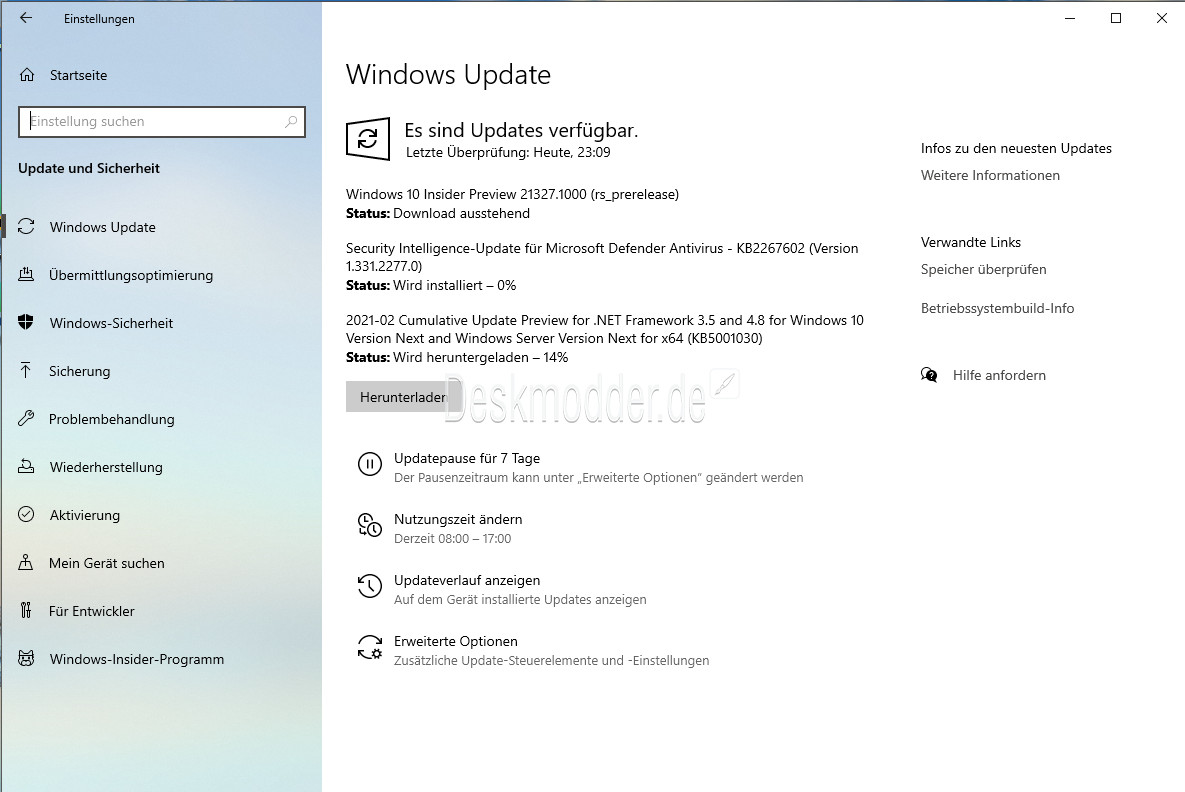
Task: Click 'Zusätzliche Update-Steuerelemente und -Einstellungen' text
Action: point(552,661)
